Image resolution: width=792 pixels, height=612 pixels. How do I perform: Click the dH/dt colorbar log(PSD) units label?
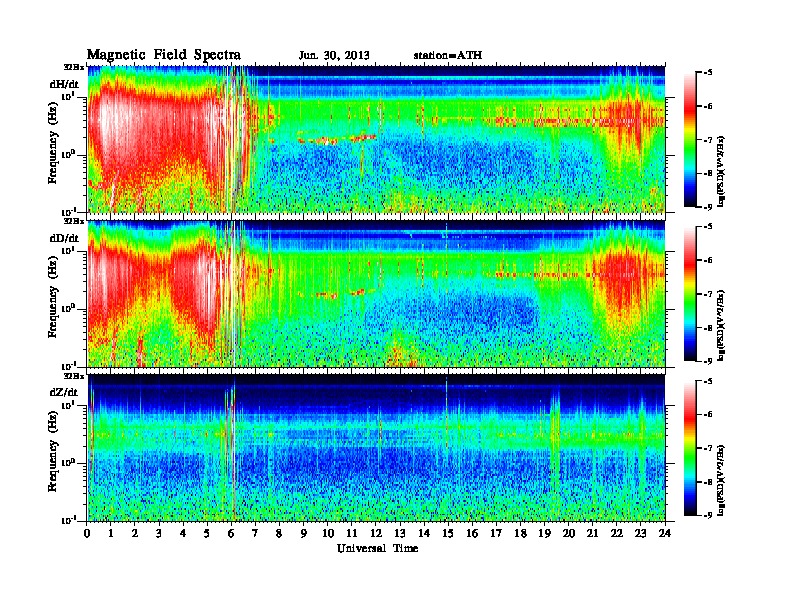pyautogui.click(x=721, y=171)
